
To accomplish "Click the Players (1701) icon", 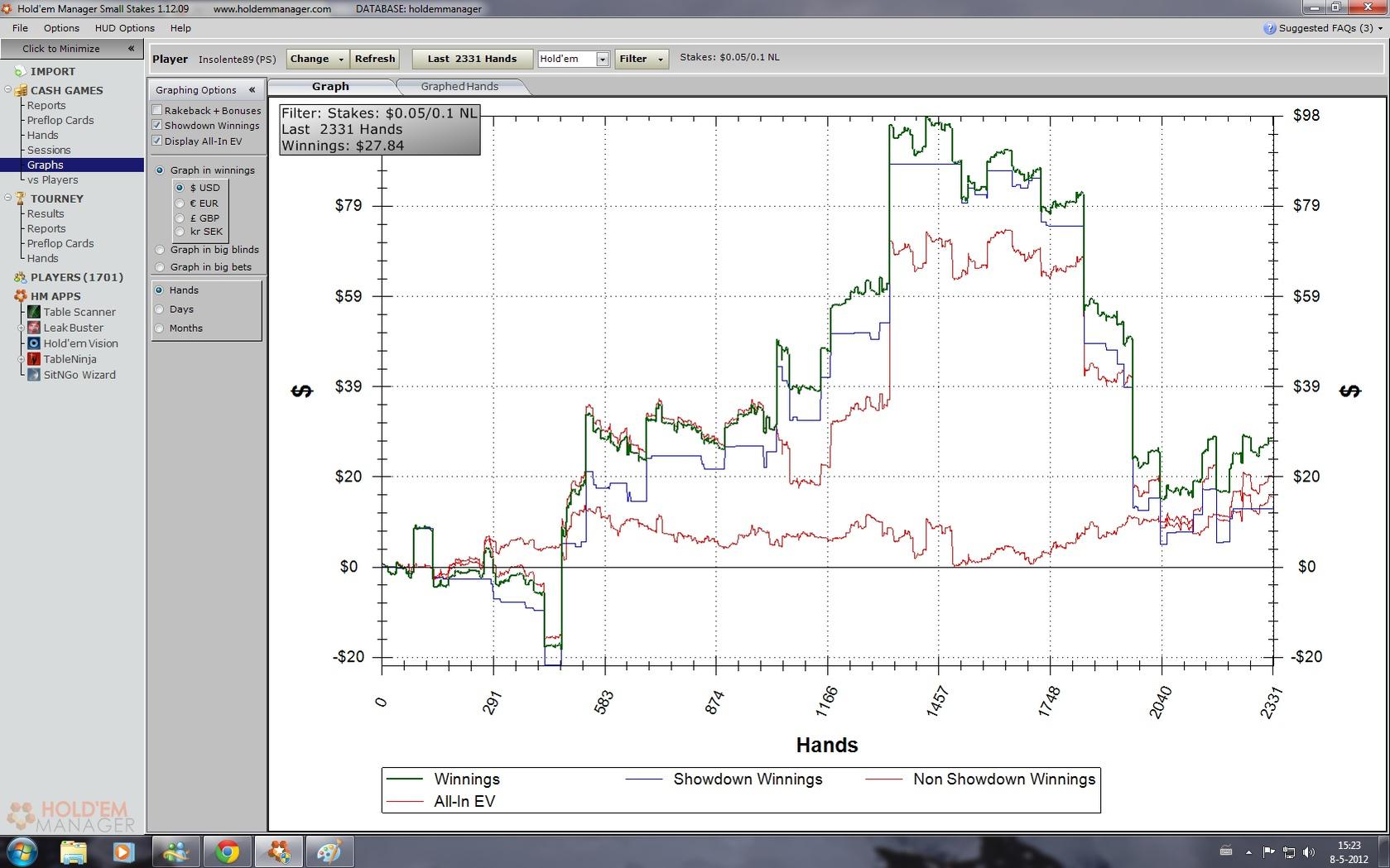I will [x=21, y=277].
